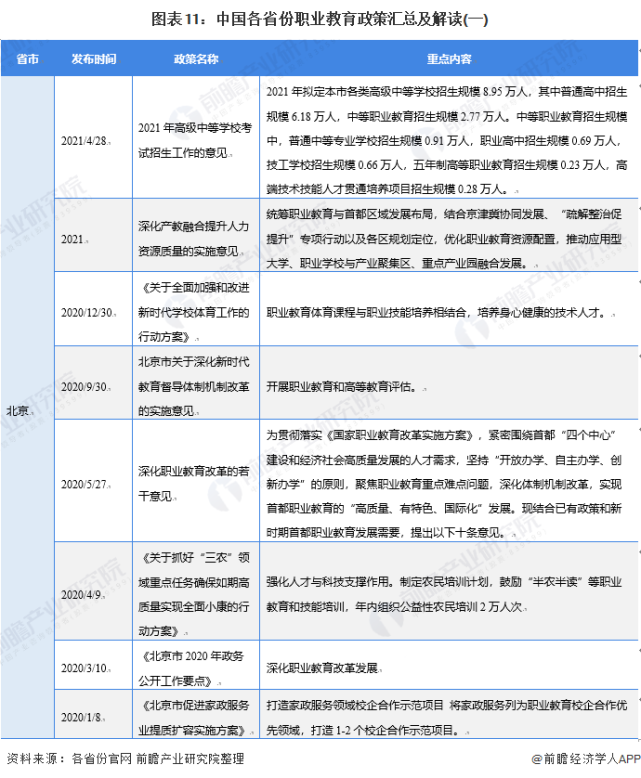The height and width of the screenshot is (778, 641).
Task: Click the @前瞻经济学人APP credit text
Action: pos(586,759)
